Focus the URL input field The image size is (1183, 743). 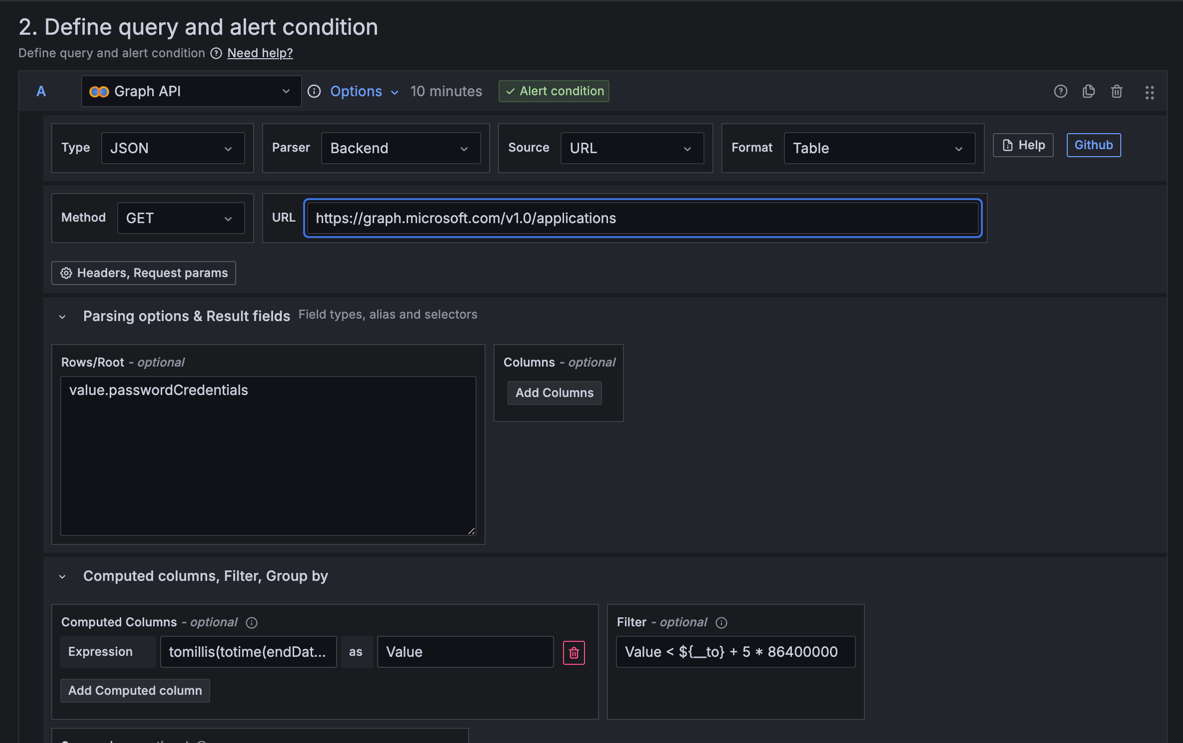[x=643, y=218]
